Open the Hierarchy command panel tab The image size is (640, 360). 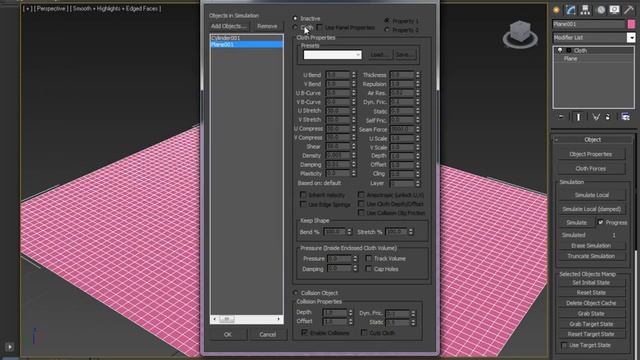pos(585,10)
